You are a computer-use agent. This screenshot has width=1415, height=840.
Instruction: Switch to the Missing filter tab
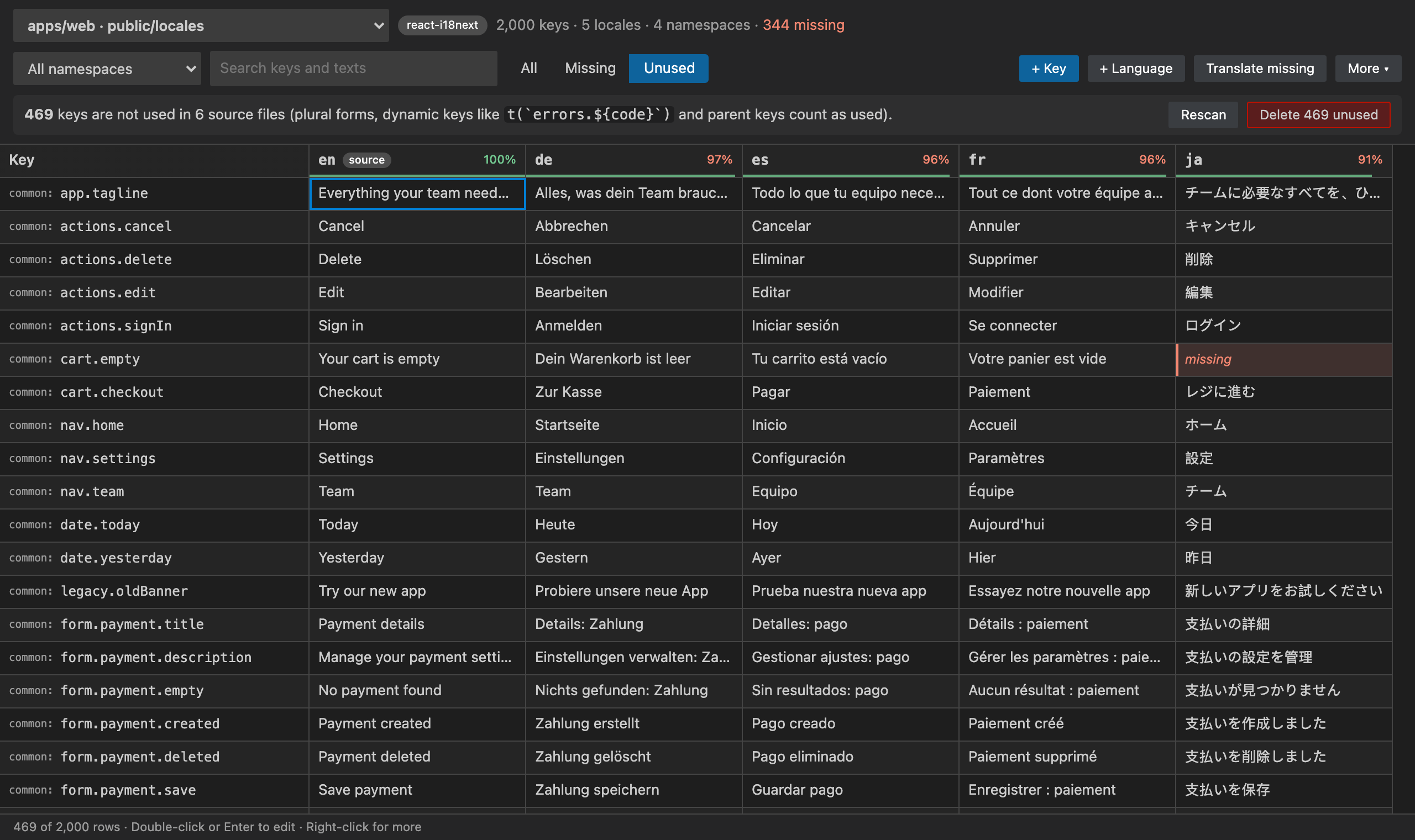(590, 69)
